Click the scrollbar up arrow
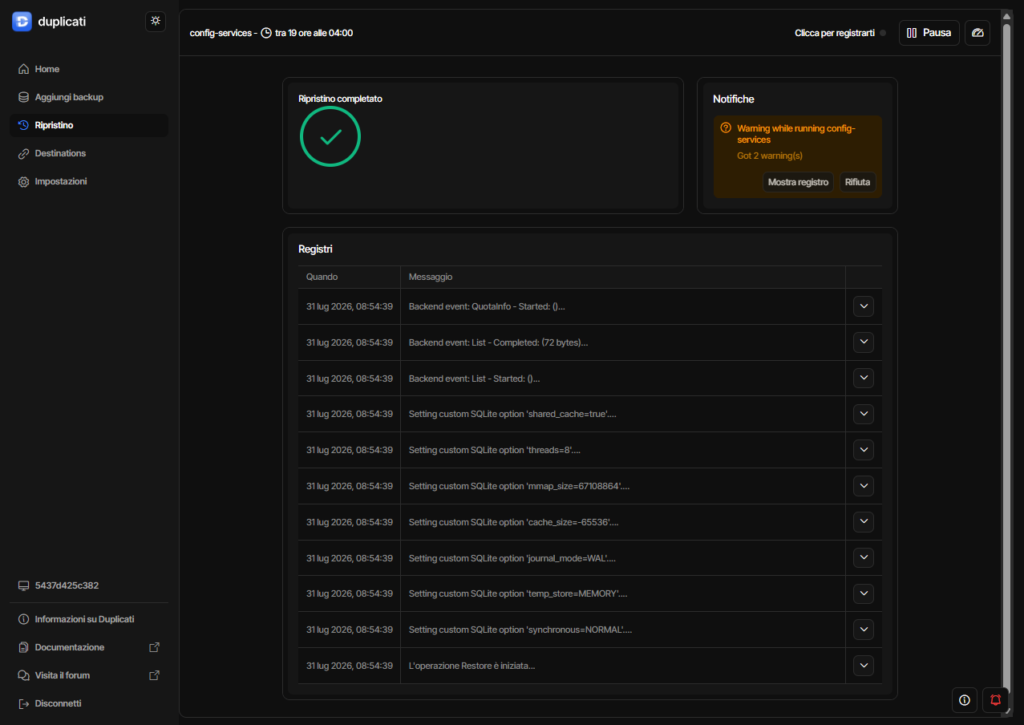 click(1006, 16)
